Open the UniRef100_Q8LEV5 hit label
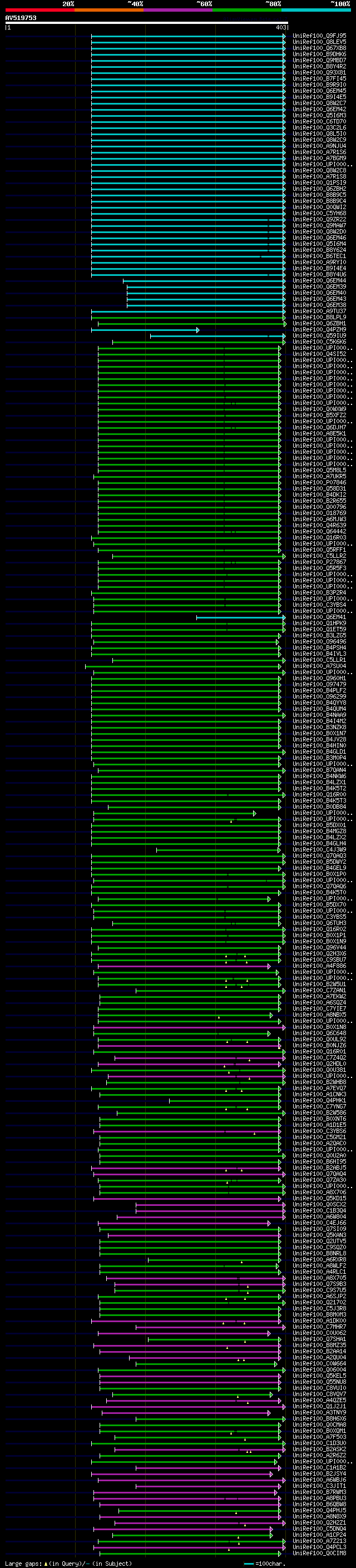The height and width of the screenshot is (1568, 356). pos(319,42)
